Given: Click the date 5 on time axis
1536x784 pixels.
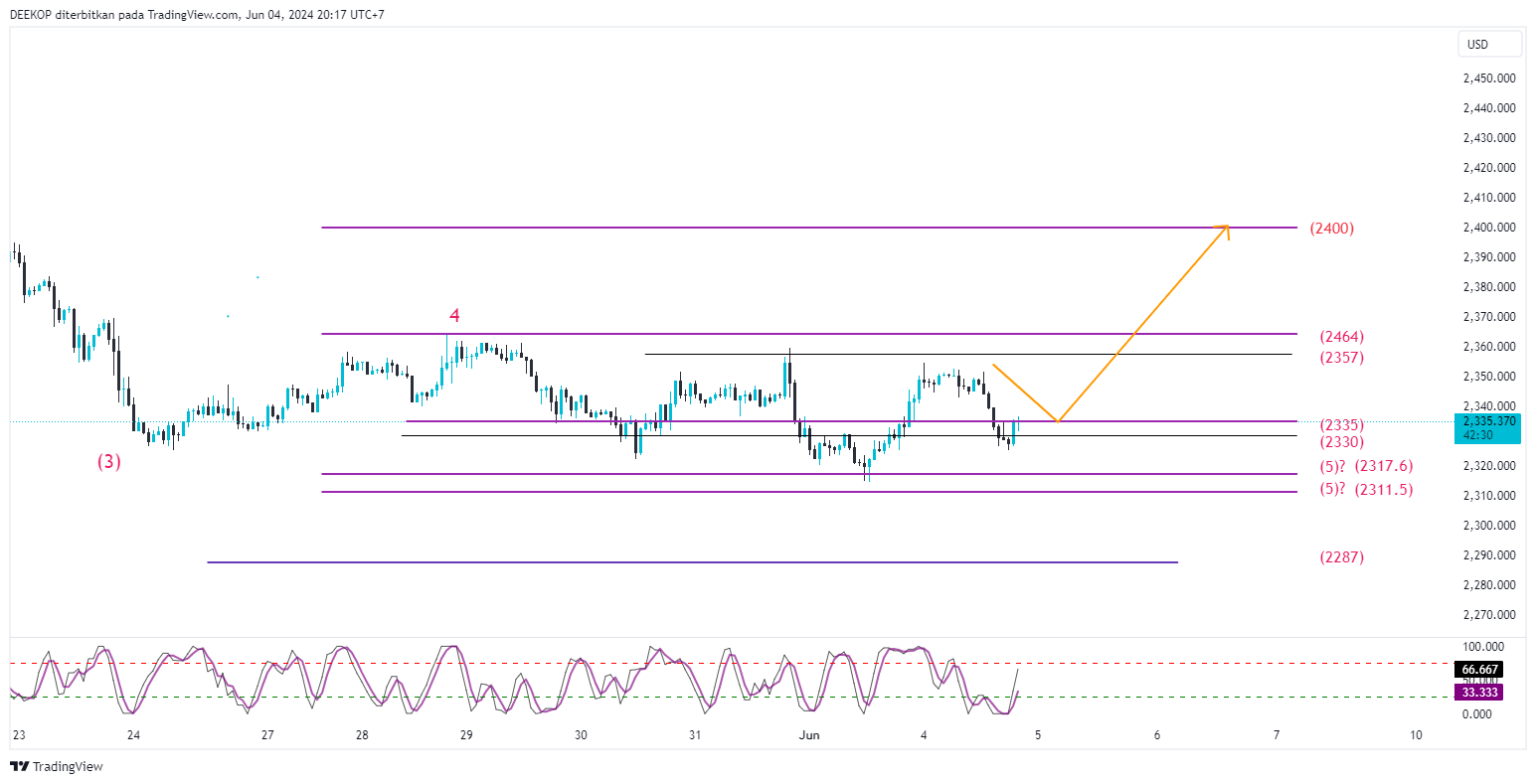Looking at the screenshot, I should point(1038,735).
